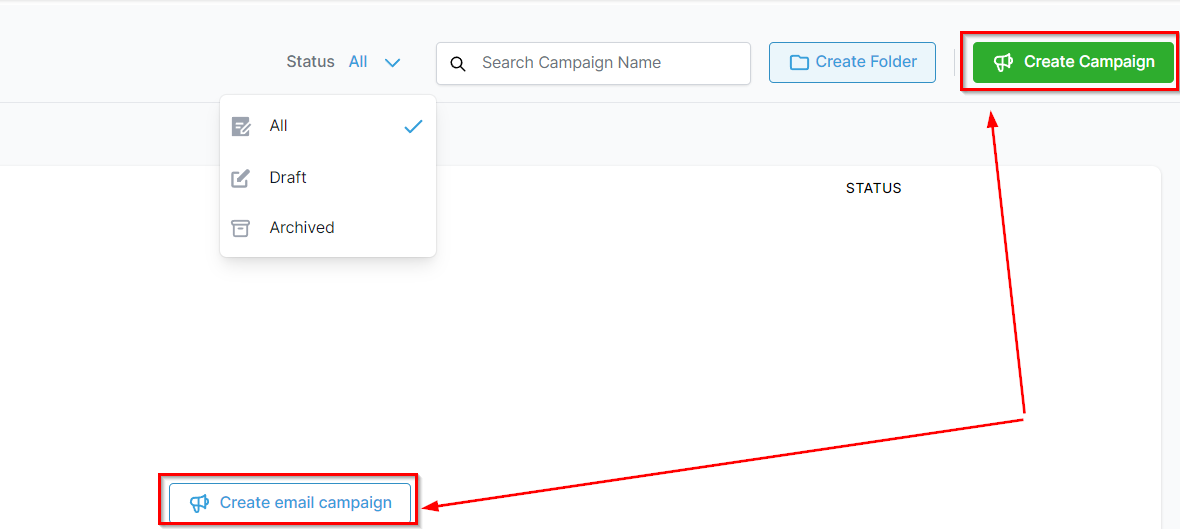
Task: Click megaphone icon on Create email campaign
Action: coord(199,503)
